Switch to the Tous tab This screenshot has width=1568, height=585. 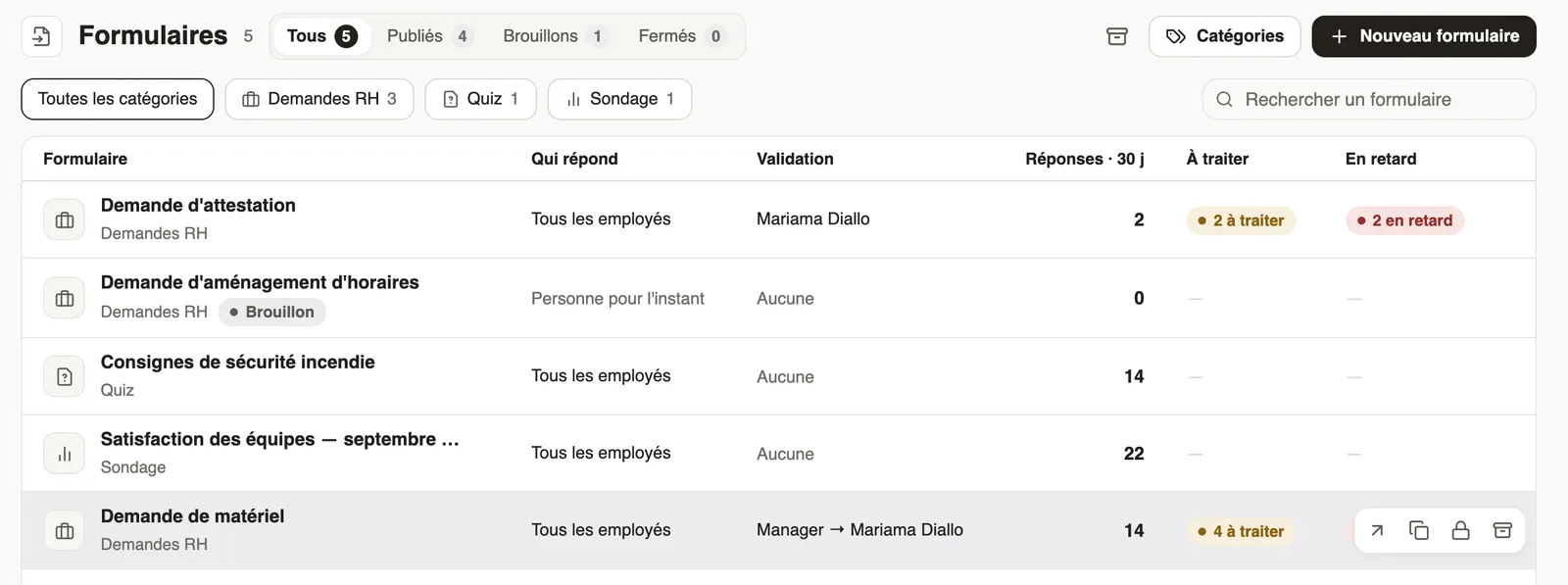pos(321,36)
